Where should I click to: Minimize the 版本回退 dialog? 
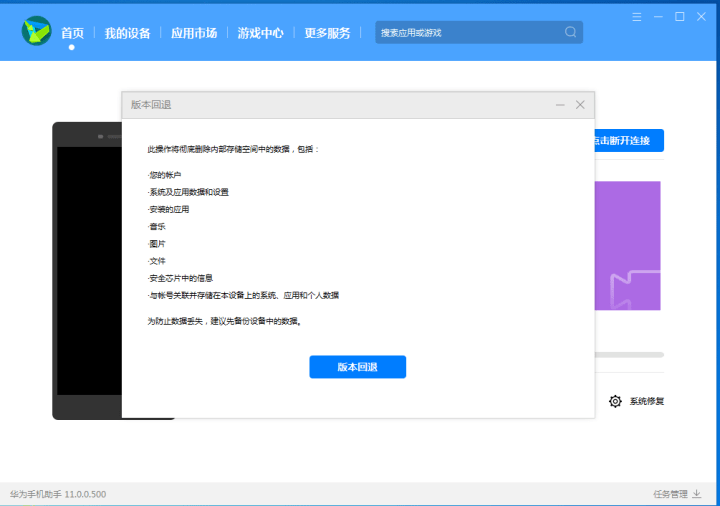coord(560,105)
